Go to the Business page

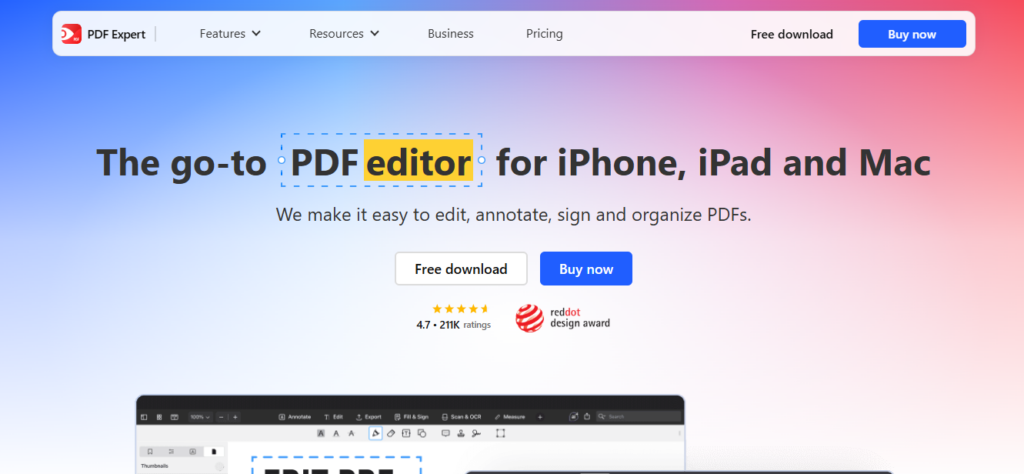[x=451, y=34]
